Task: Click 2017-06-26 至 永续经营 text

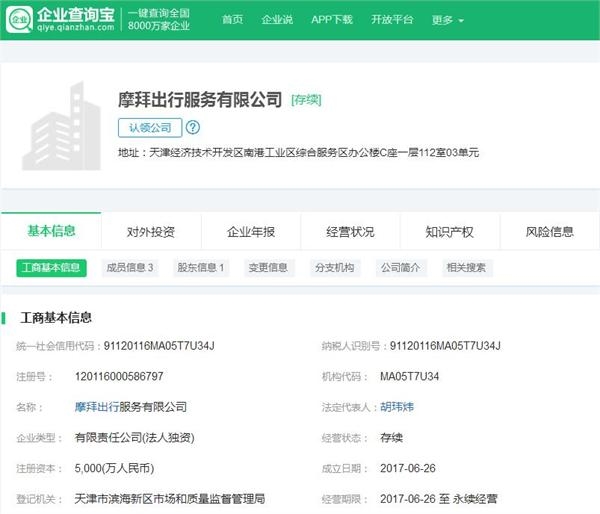Action: click(439, 499)
